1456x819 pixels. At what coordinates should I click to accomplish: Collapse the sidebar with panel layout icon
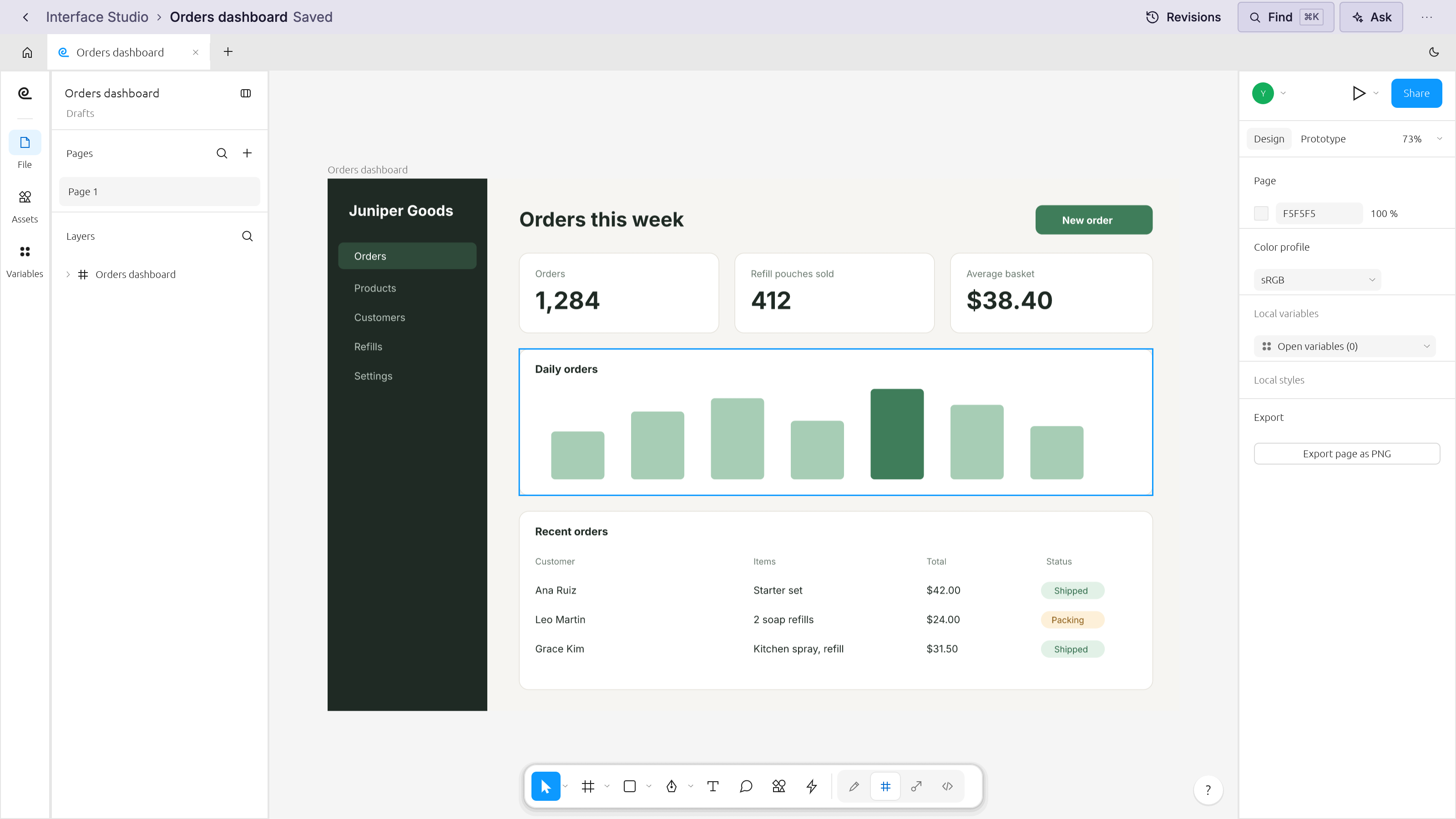pos(245,93)
